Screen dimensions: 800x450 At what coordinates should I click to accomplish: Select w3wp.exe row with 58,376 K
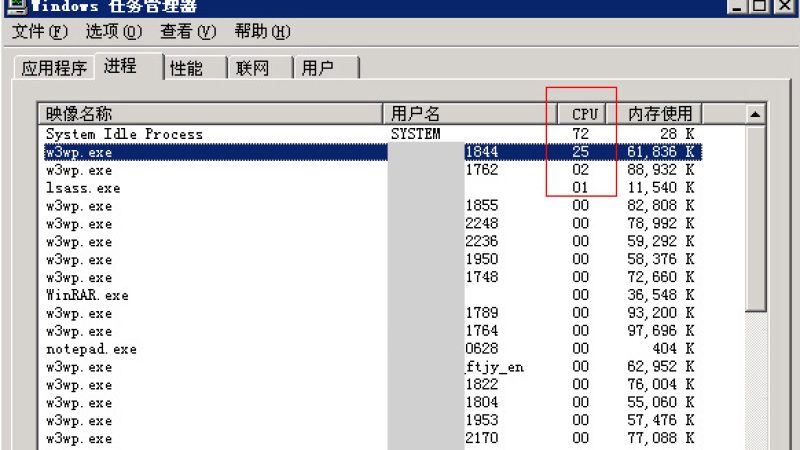pos(371,259)
